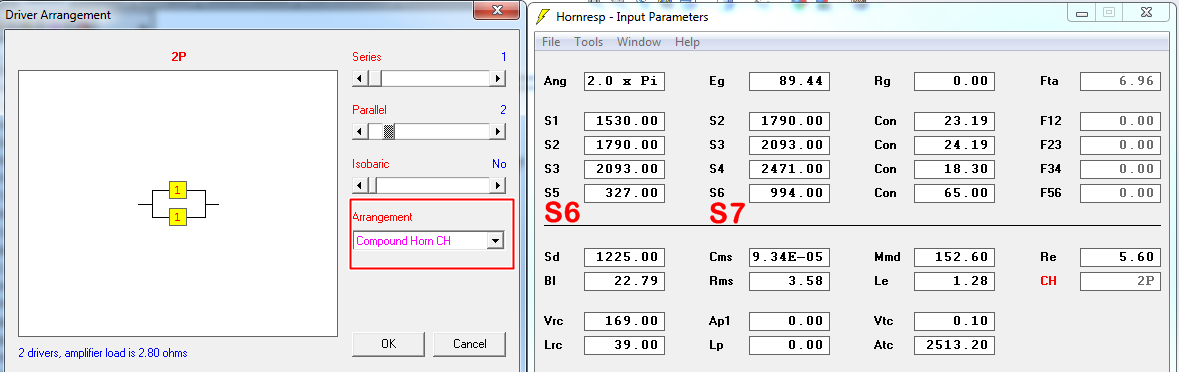
Task: Click the Le field showing 1.28
Action: [955, 281]
